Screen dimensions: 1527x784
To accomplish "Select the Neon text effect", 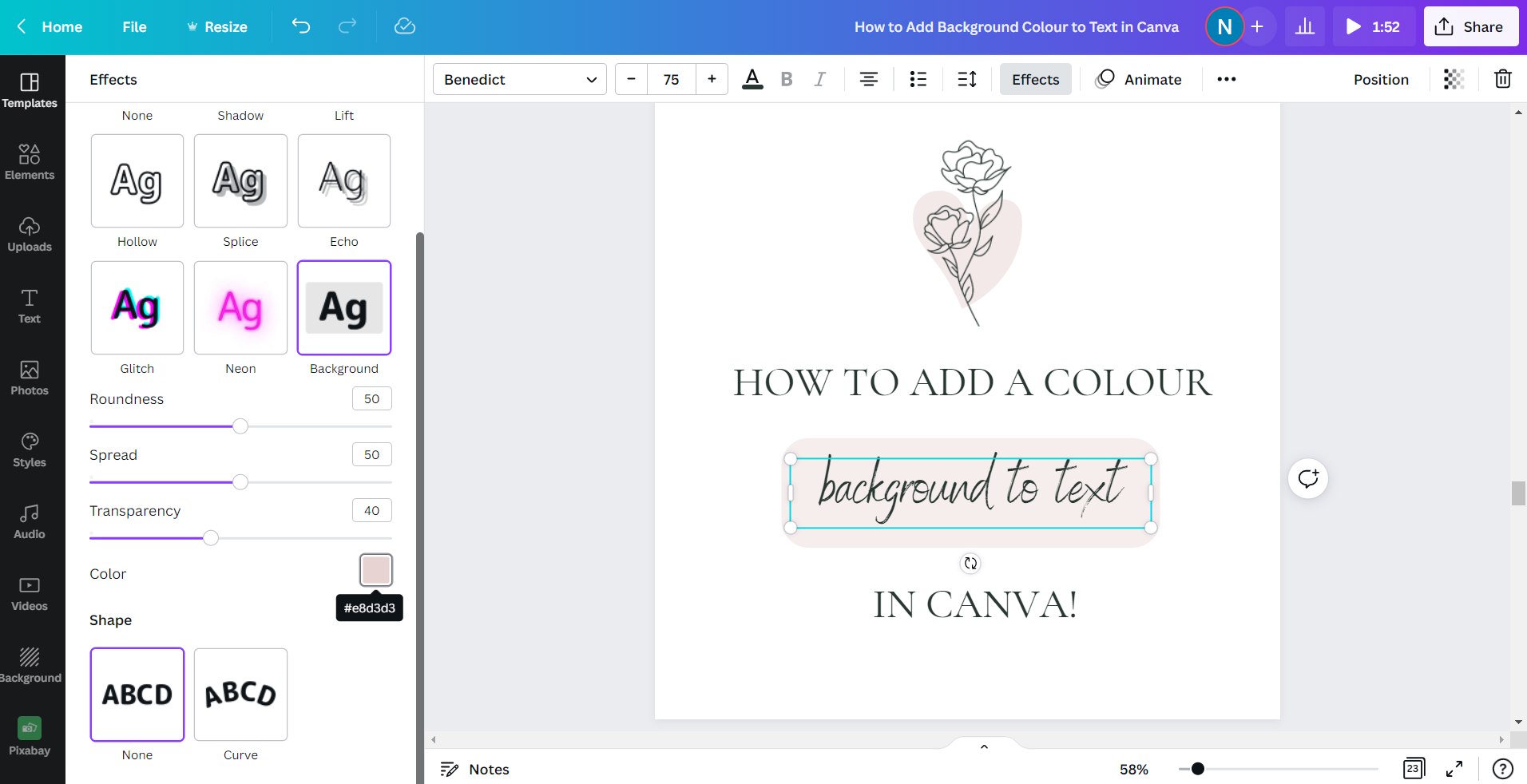I will click(240, 307).
